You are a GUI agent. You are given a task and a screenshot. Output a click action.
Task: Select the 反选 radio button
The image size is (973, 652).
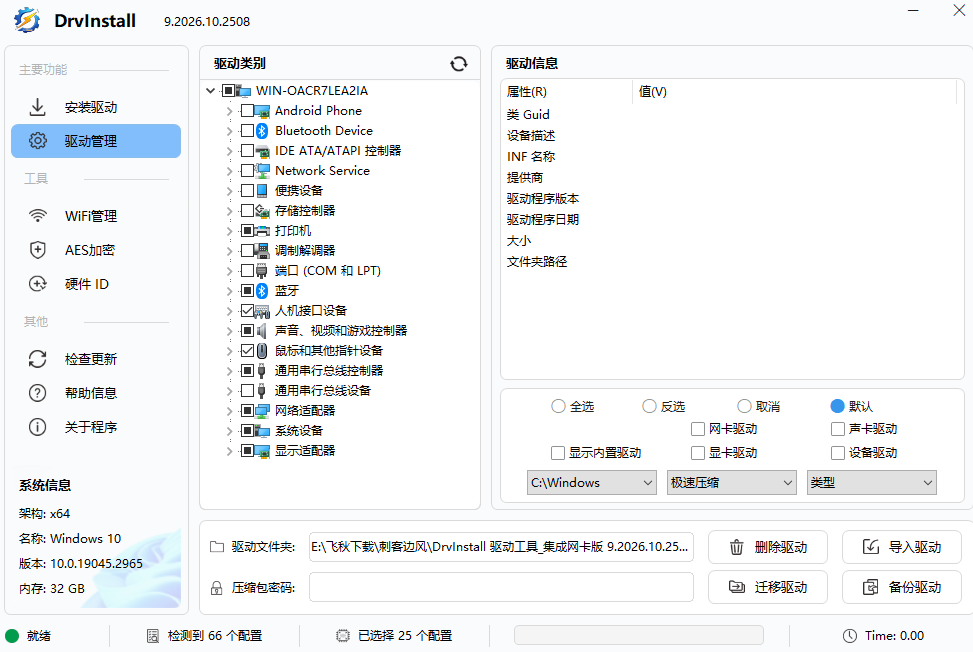[x=649, y=406]
